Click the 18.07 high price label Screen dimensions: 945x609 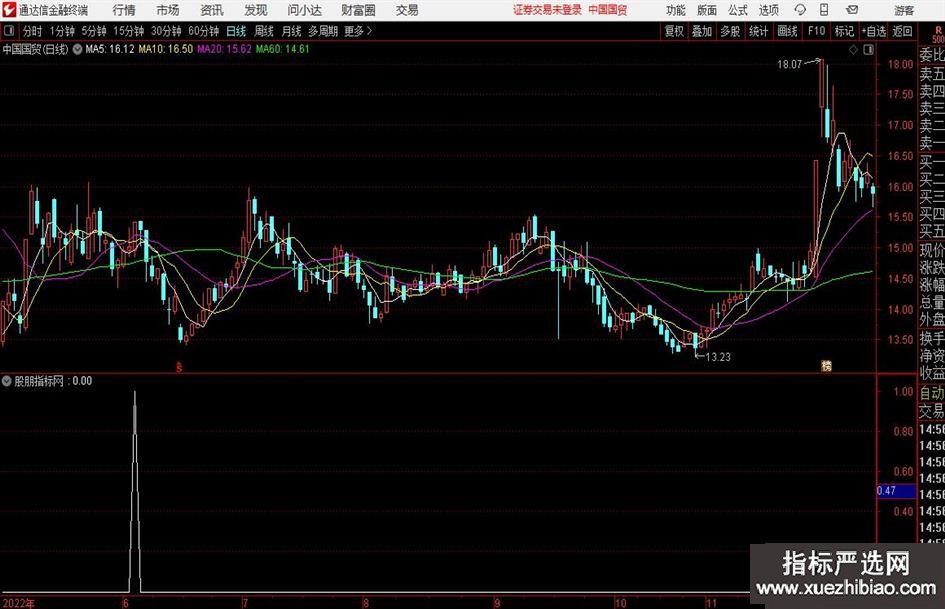pyautogui.click(x=790, y=64)
